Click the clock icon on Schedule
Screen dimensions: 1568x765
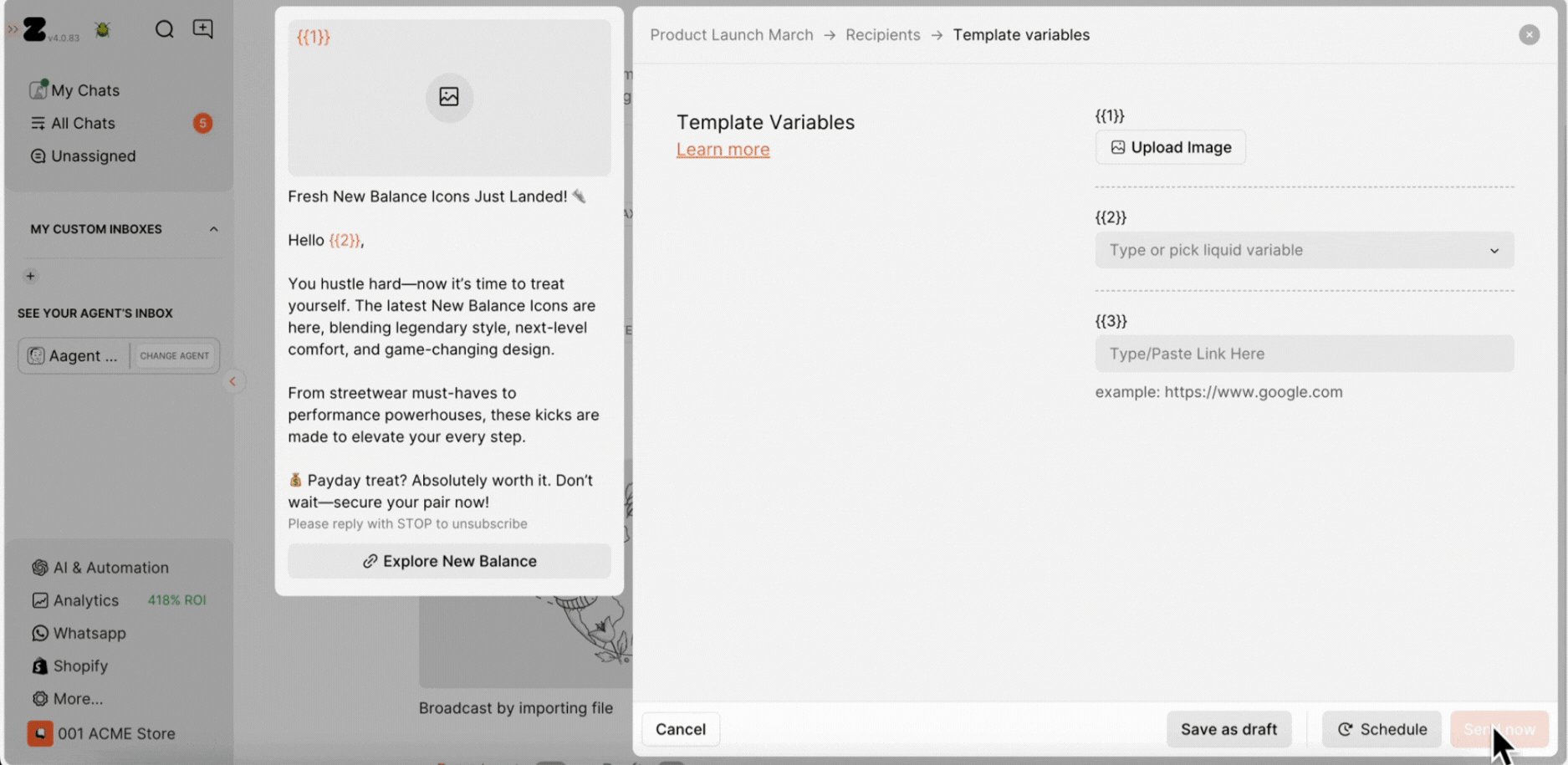click(1345, 729)
